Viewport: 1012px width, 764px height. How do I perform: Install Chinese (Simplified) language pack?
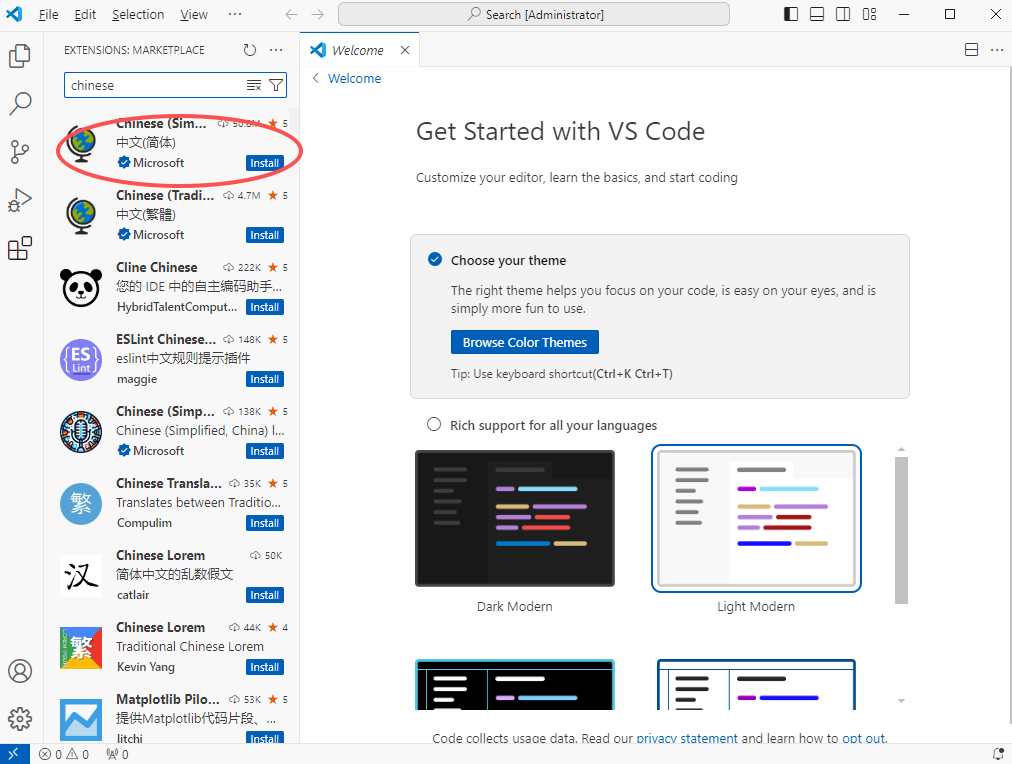click(265, 163)
